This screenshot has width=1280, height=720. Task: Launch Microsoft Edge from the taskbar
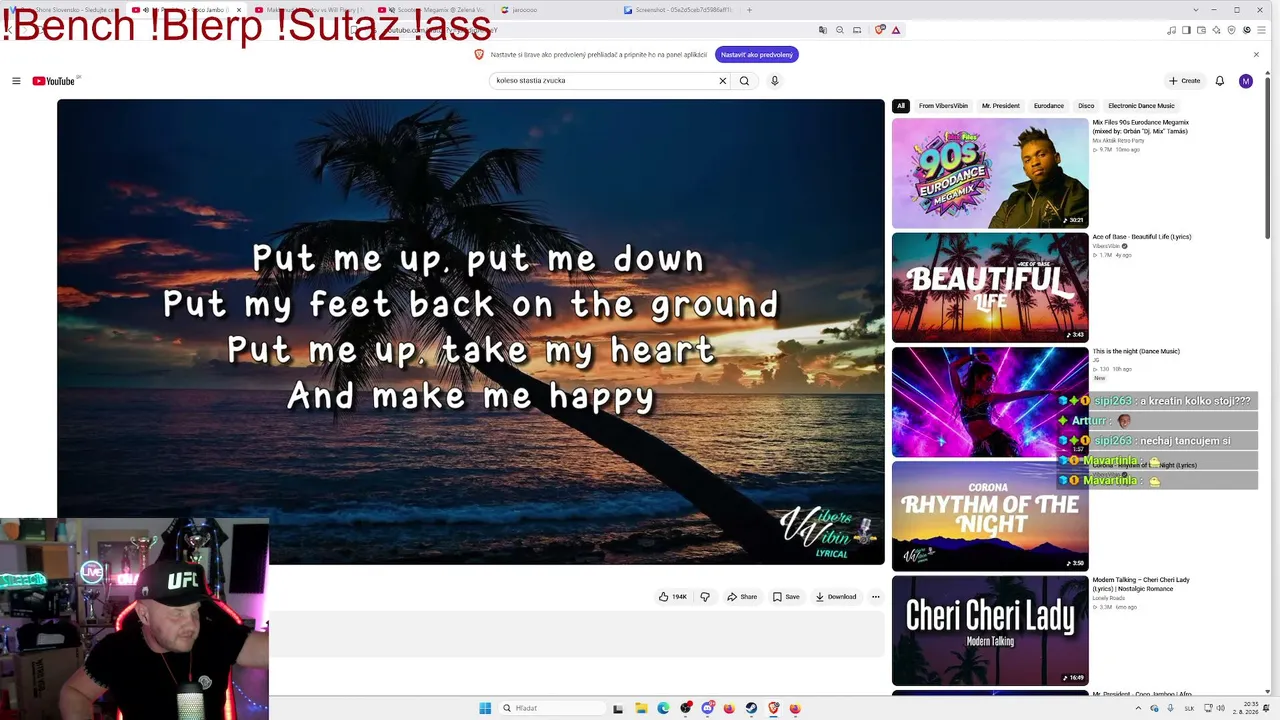pyautogui.click(x=663, y=708)
